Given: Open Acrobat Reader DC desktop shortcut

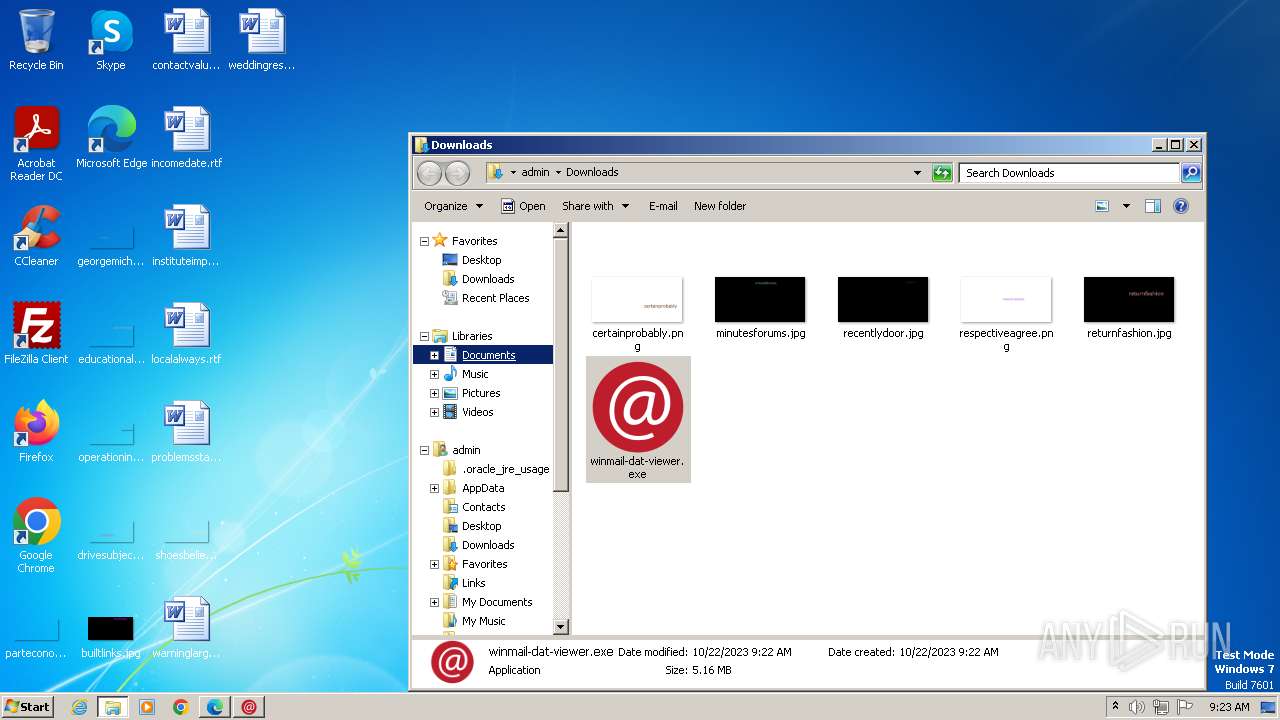Looking at the screenshot, I should click(x=36, y=143).
